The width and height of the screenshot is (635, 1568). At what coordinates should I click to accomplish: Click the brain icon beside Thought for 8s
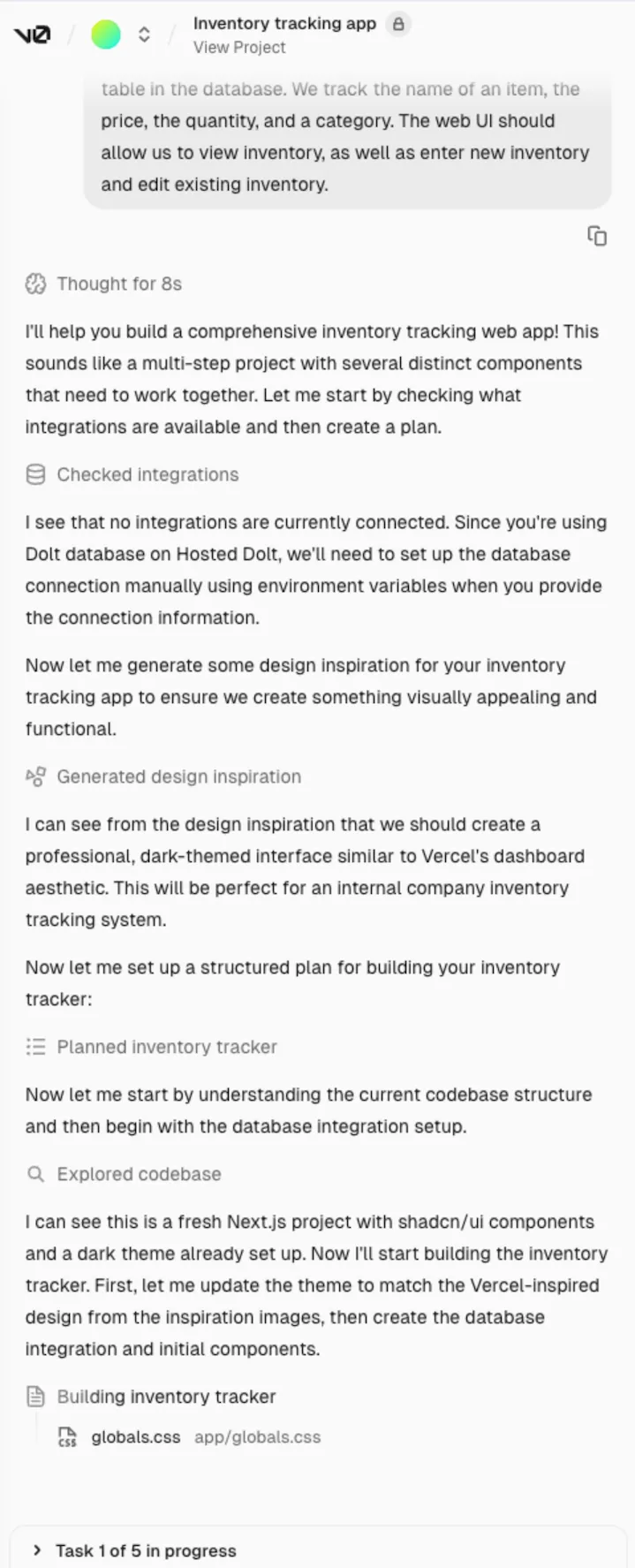tap(35, 284)
